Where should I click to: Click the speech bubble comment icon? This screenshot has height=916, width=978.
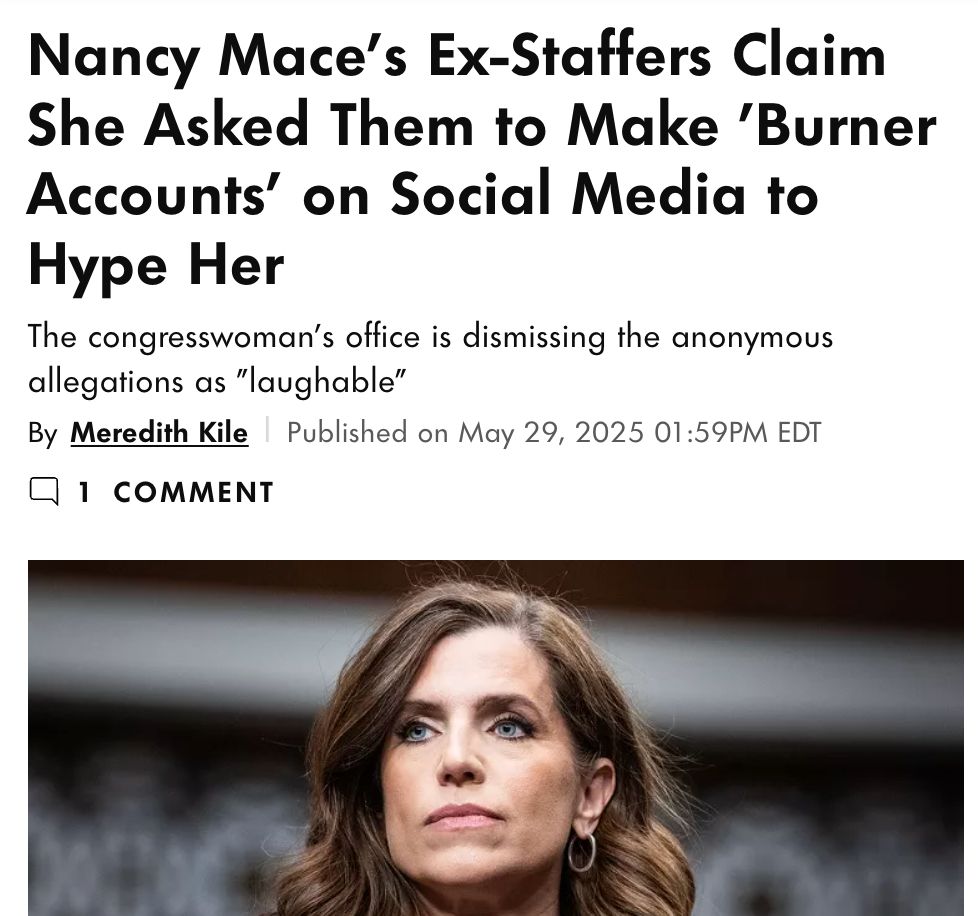44,491
